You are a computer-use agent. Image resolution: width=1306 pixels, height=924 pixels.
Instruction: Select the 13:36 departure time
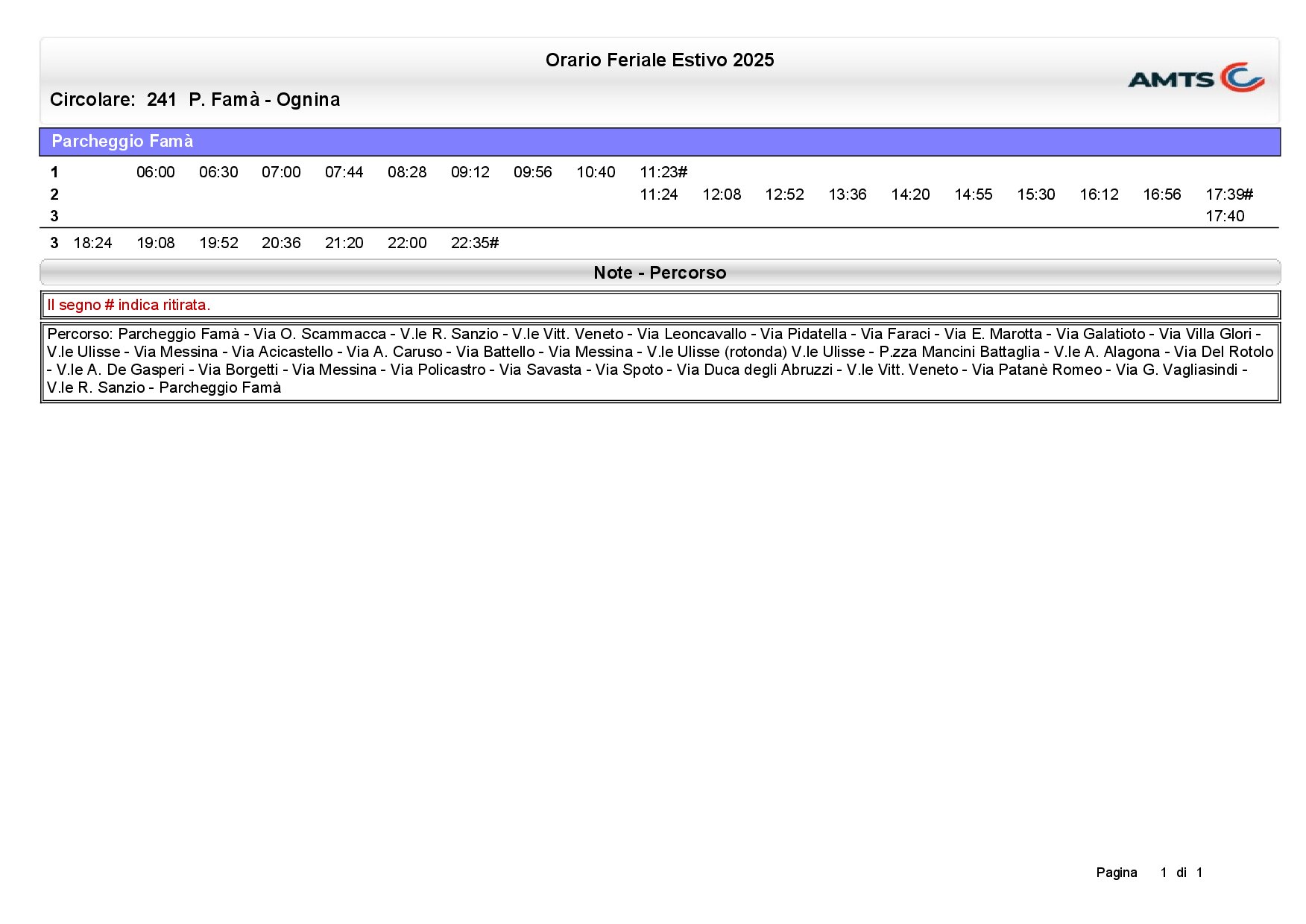(x=848, y=194)
